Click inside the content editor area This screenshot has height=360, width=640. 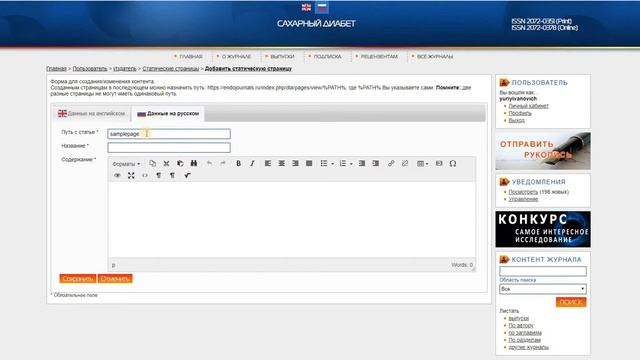(291, 220)
